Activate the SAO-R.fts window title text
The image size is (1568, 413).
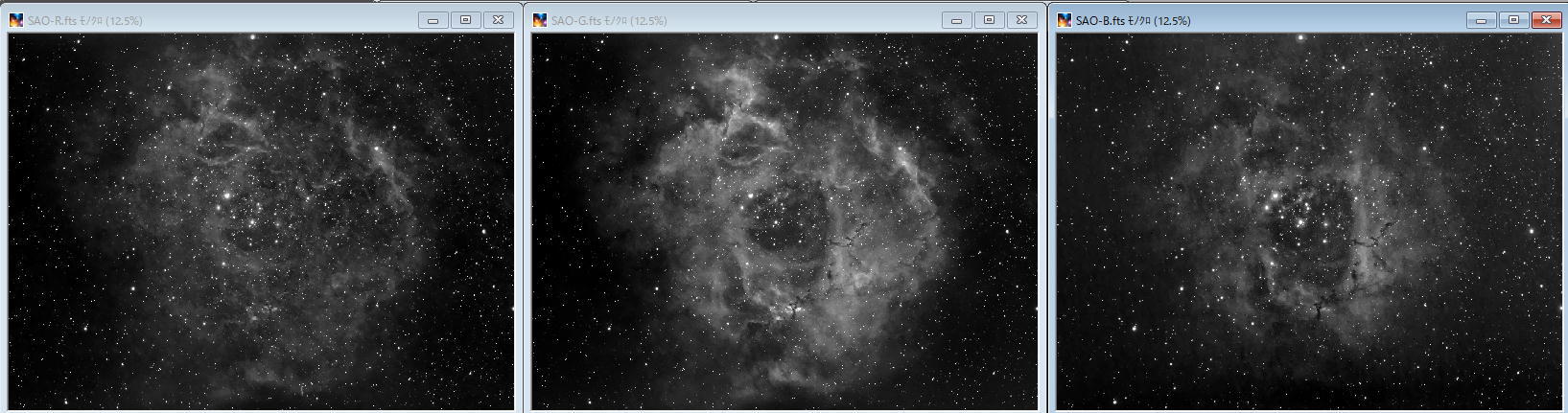85,20
